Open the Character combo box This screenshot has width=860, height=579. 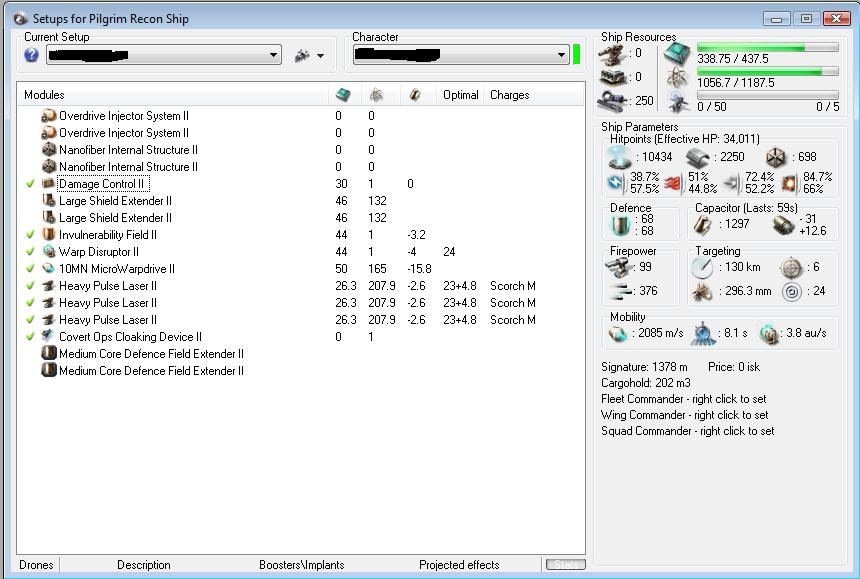coord(460,55)
